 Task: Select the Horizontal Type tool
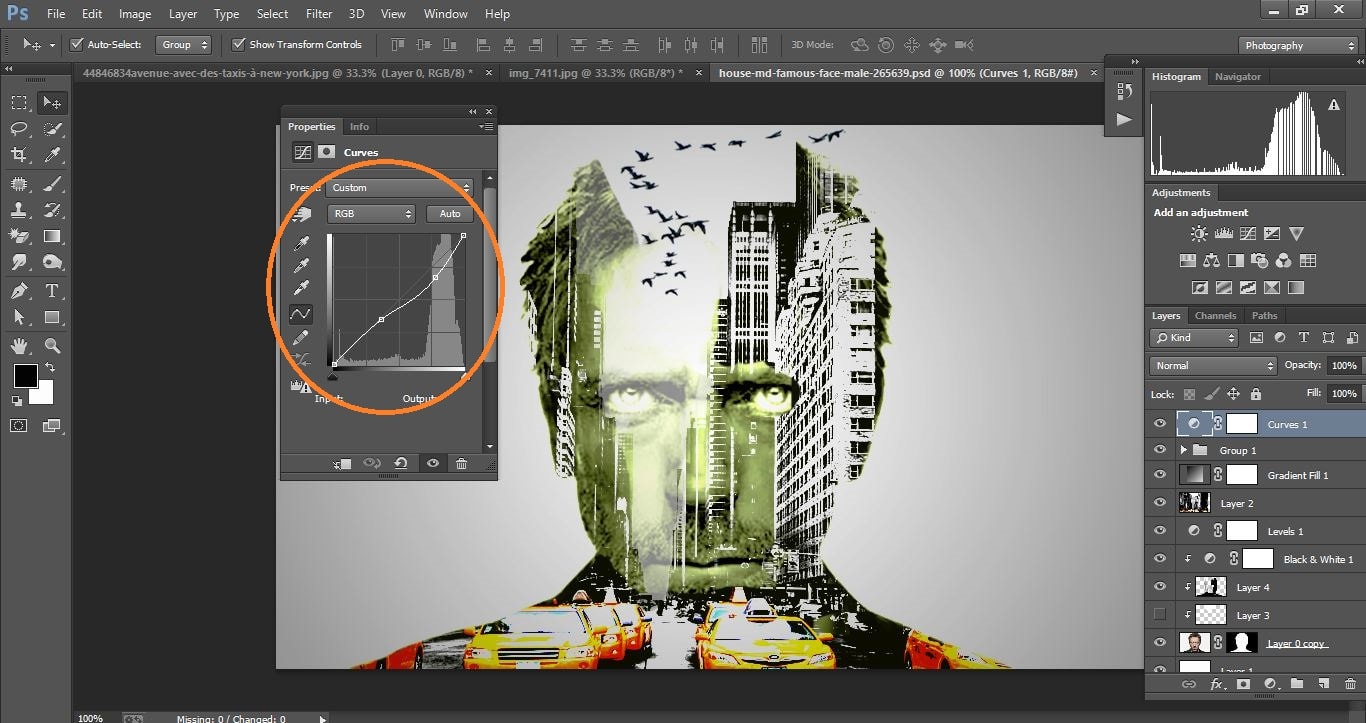click(x=51, y=291)
